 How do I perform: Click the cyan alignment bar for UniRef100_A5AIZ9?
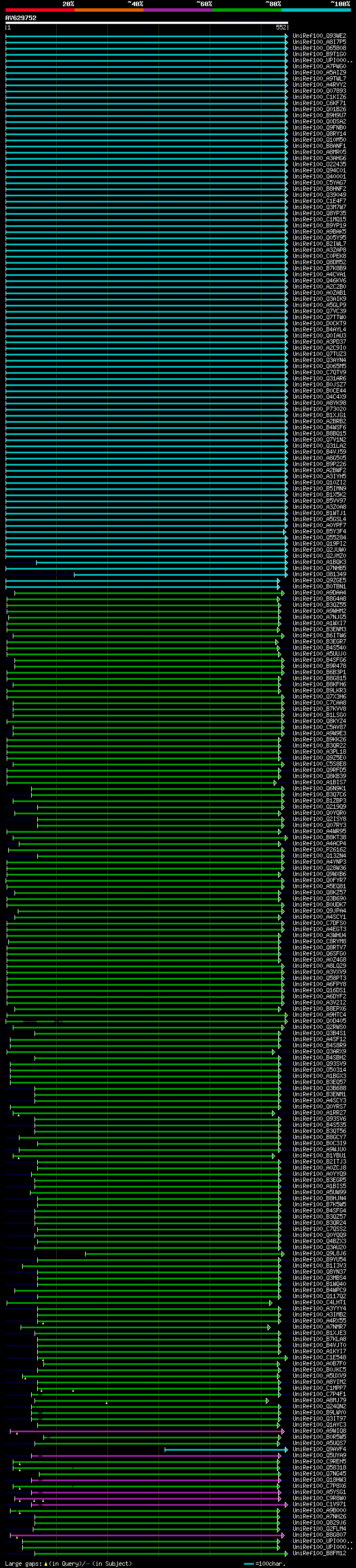click(147, 72)
